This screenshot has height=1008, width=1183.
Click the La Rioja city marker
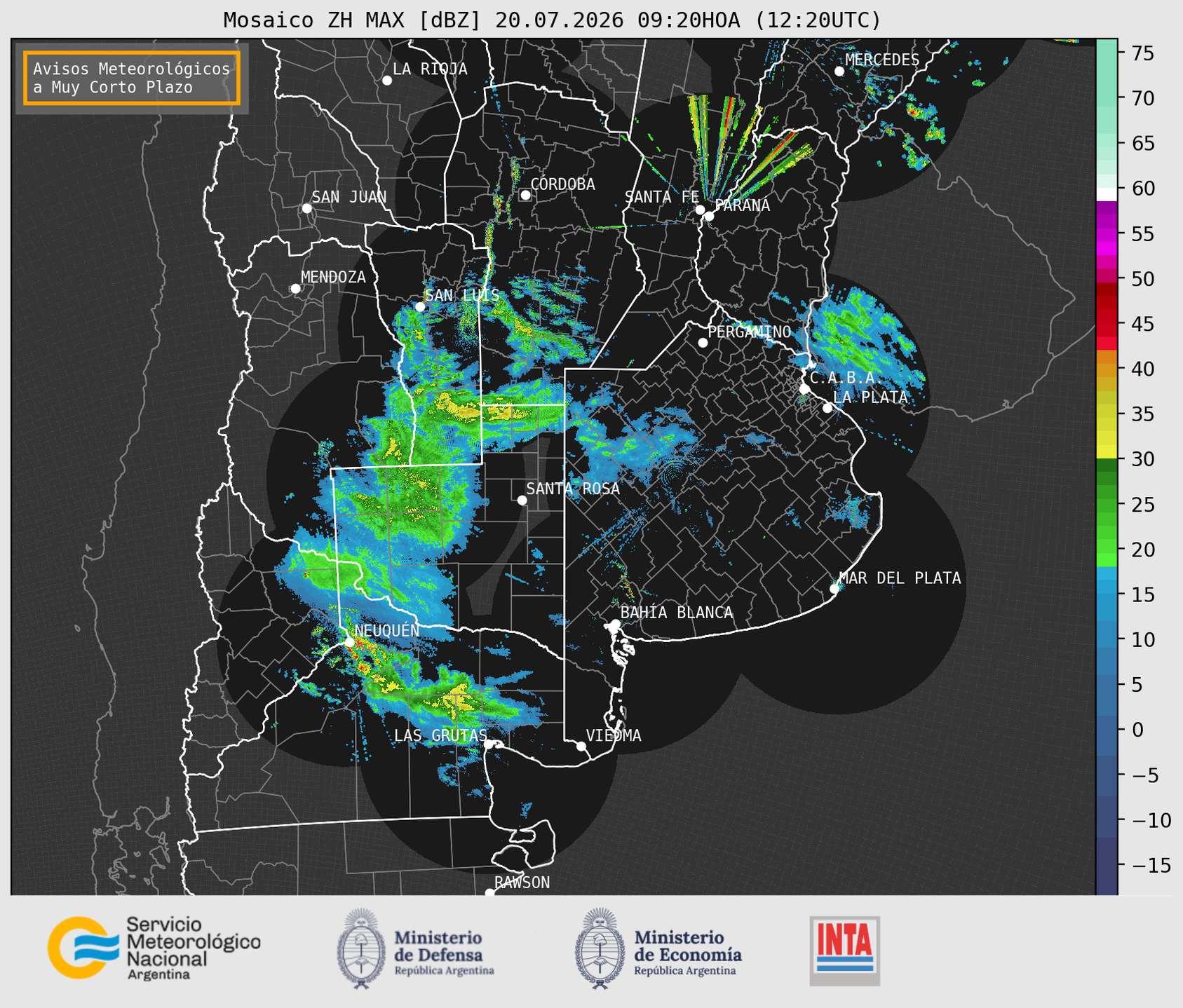click(387, 81)
